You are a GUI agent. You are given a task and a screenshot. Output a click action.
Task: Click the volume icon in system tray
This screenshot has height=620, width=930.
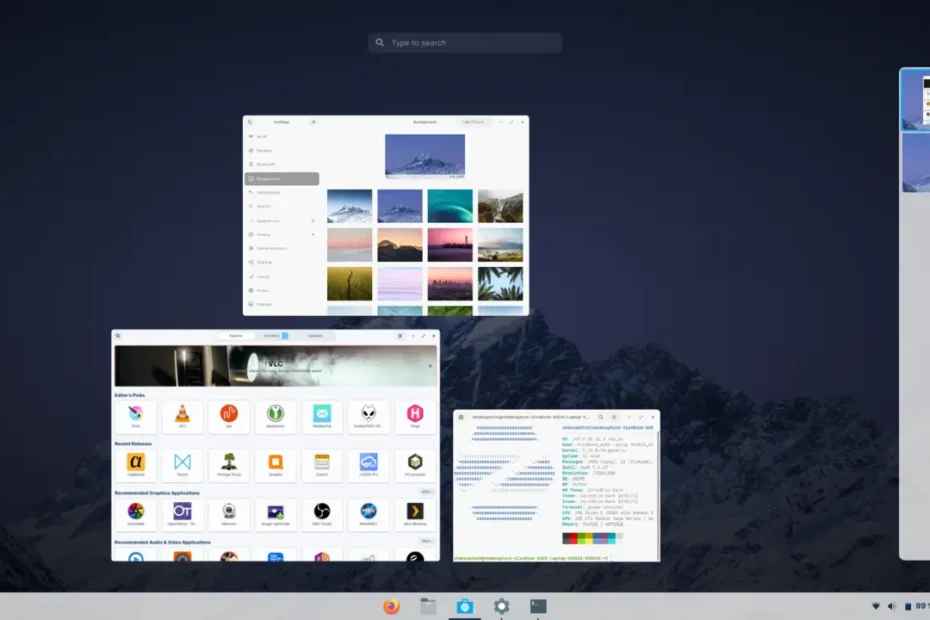click(x=891, y=606)
